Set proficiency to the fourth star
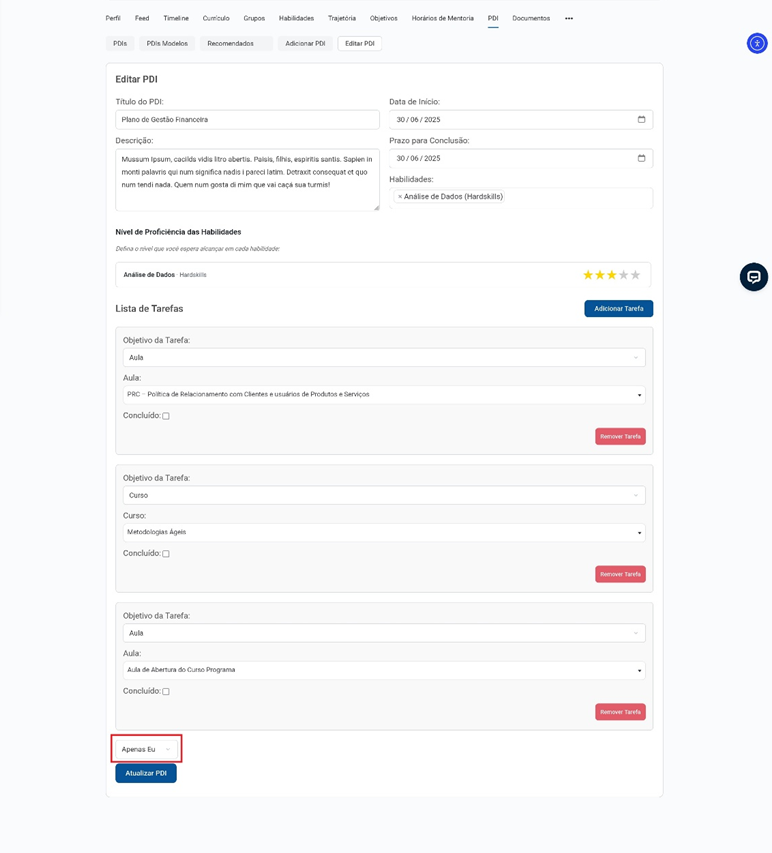772x853 pixels. point(624,275)
